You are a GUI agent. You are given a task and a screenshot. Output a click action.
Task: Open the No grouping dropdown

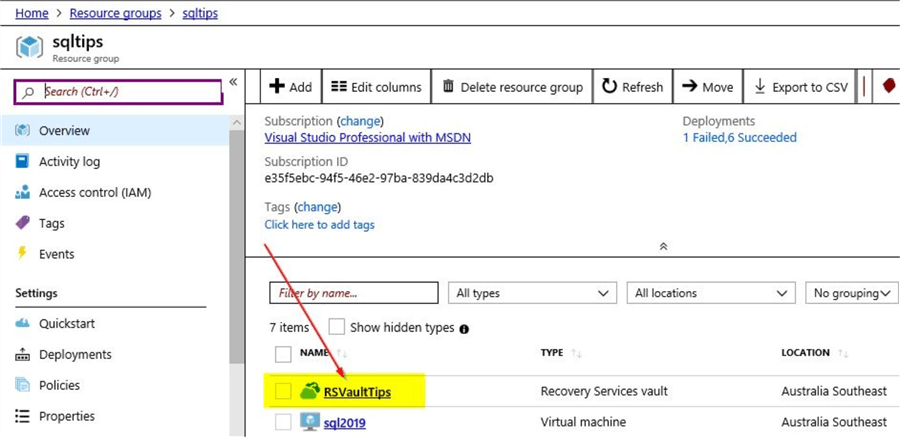(x=852, y=293)
